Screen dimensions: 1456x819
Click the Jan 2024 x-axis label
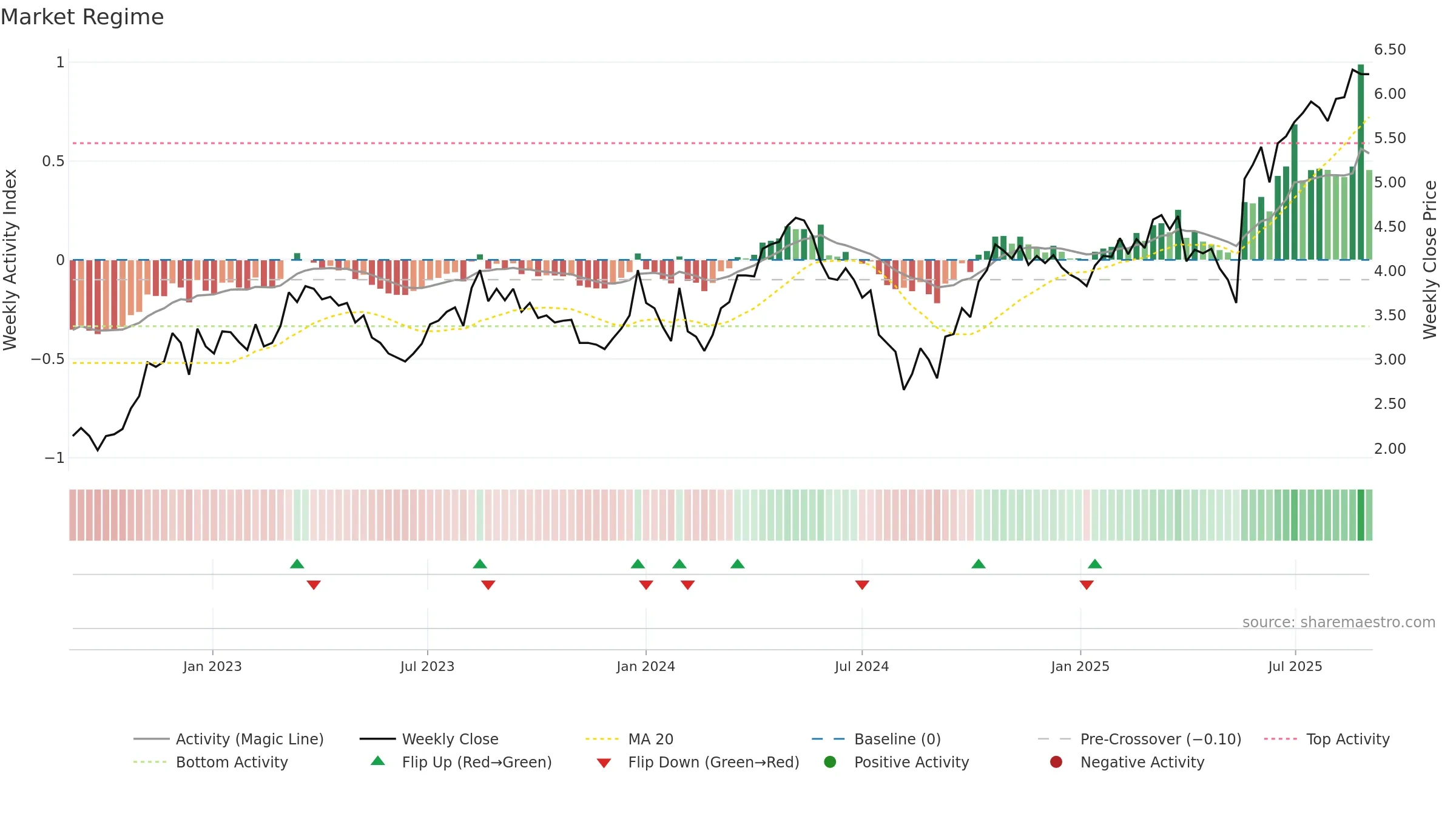[645, 667]
